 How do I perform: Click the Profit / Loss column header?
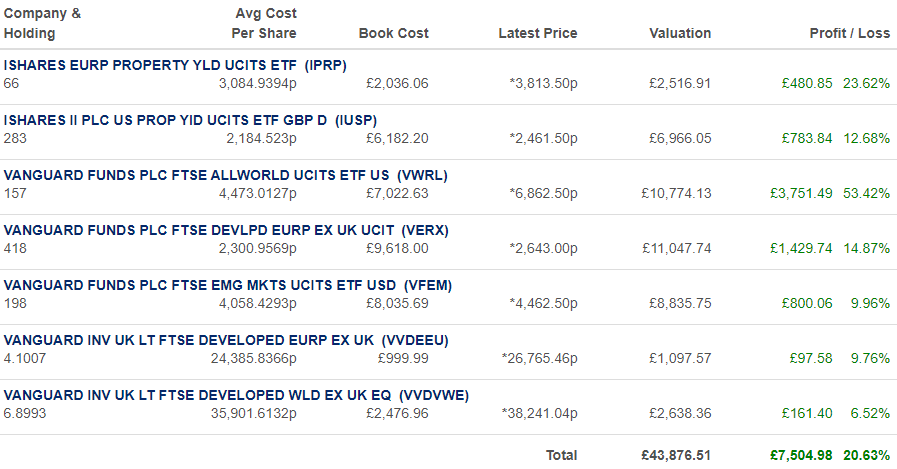pos(850,33)
